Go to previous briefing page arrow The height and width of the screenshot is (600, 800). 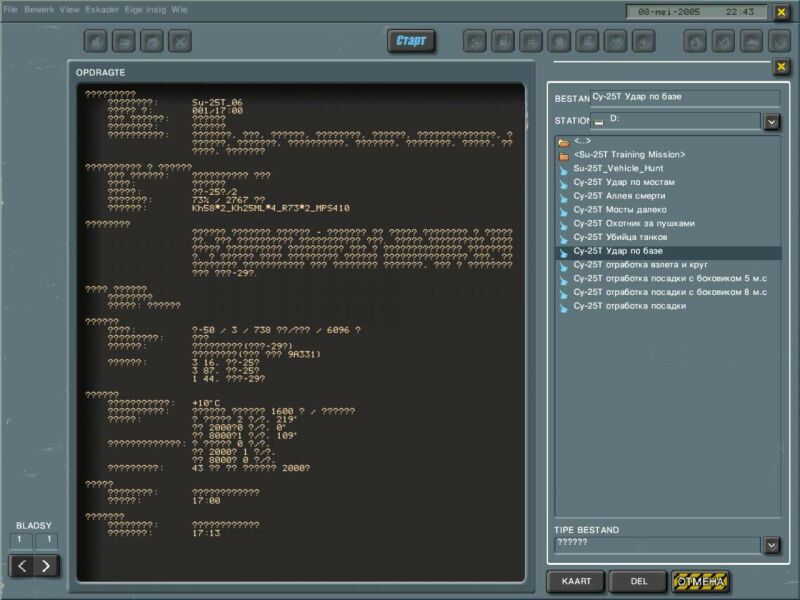[22, 566]
